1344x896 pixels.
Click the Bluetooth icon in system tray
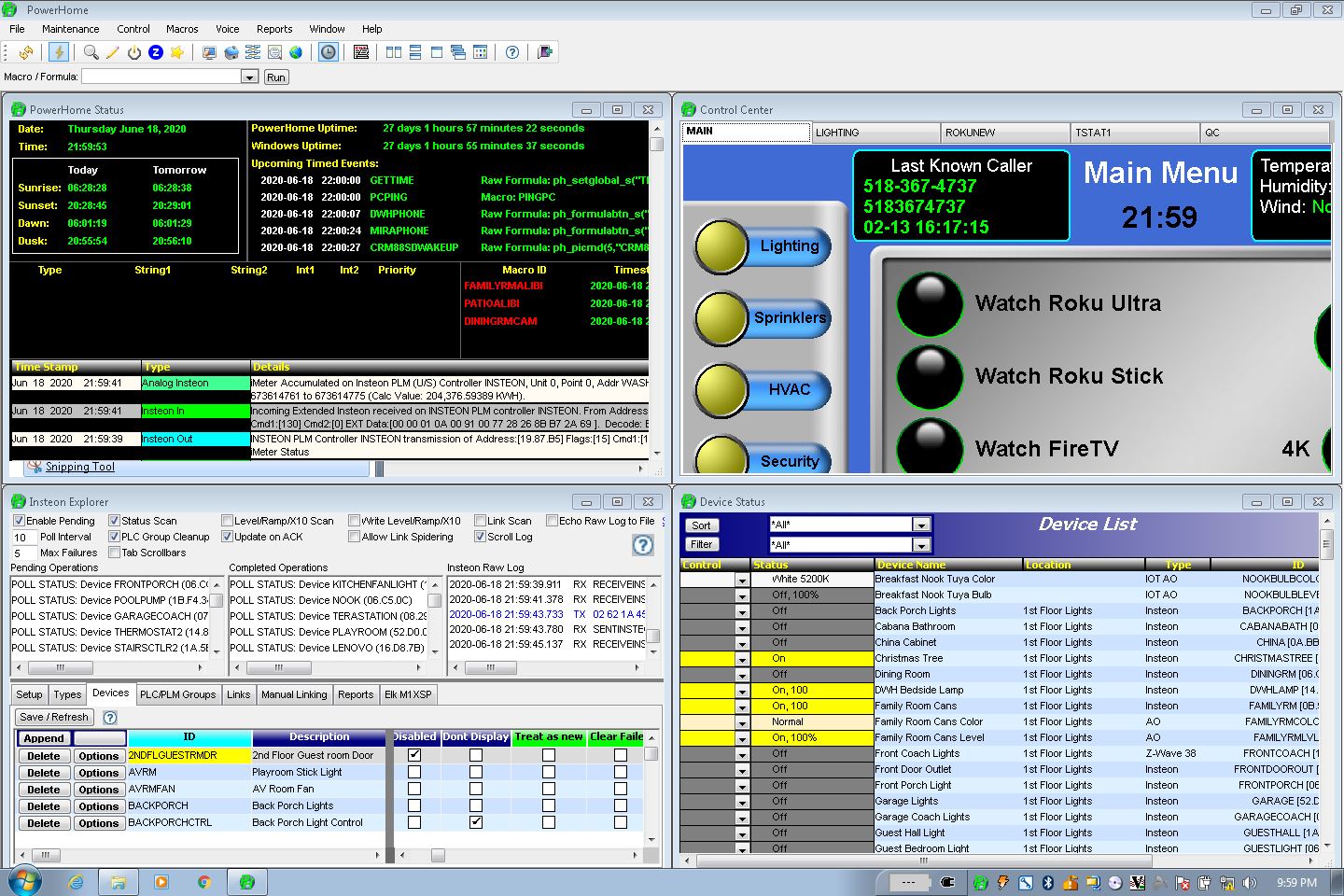tap(1047, 882)
